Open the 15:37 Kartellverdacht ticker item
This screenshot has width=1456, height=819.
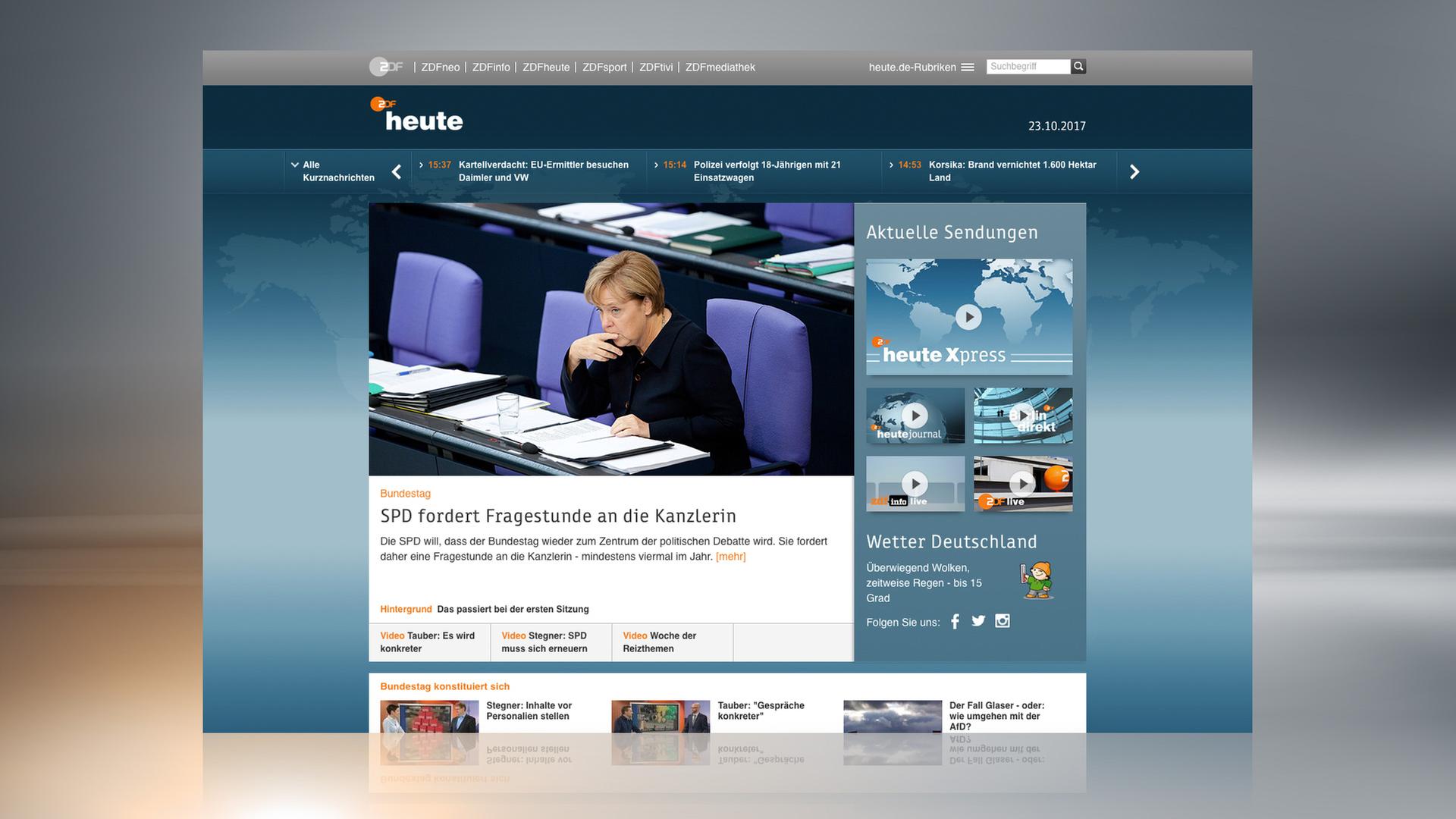(x=529, y=171)
